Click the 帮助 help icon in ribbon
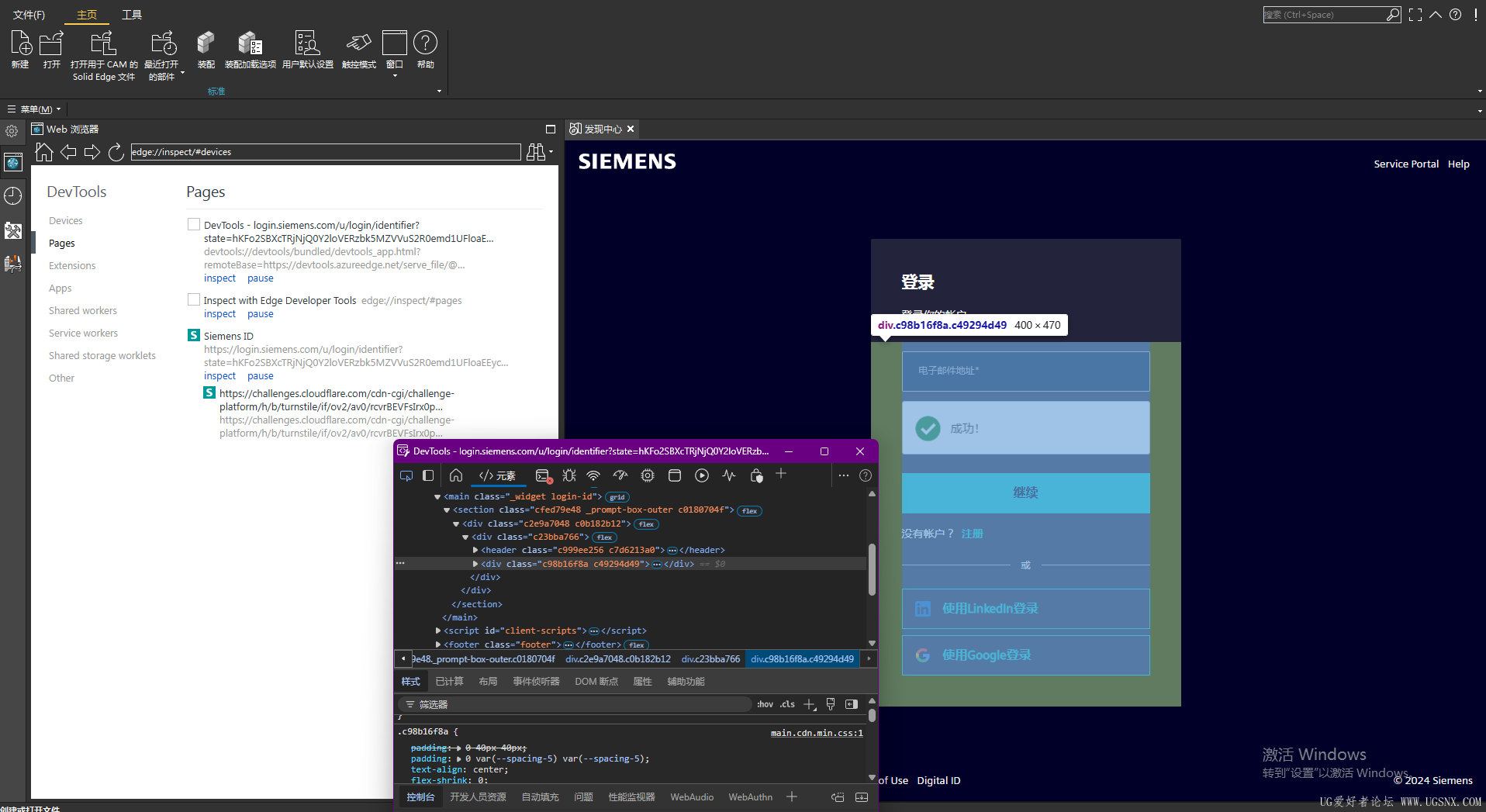This screenshot has height=812, width=1486. coord(425,43)
